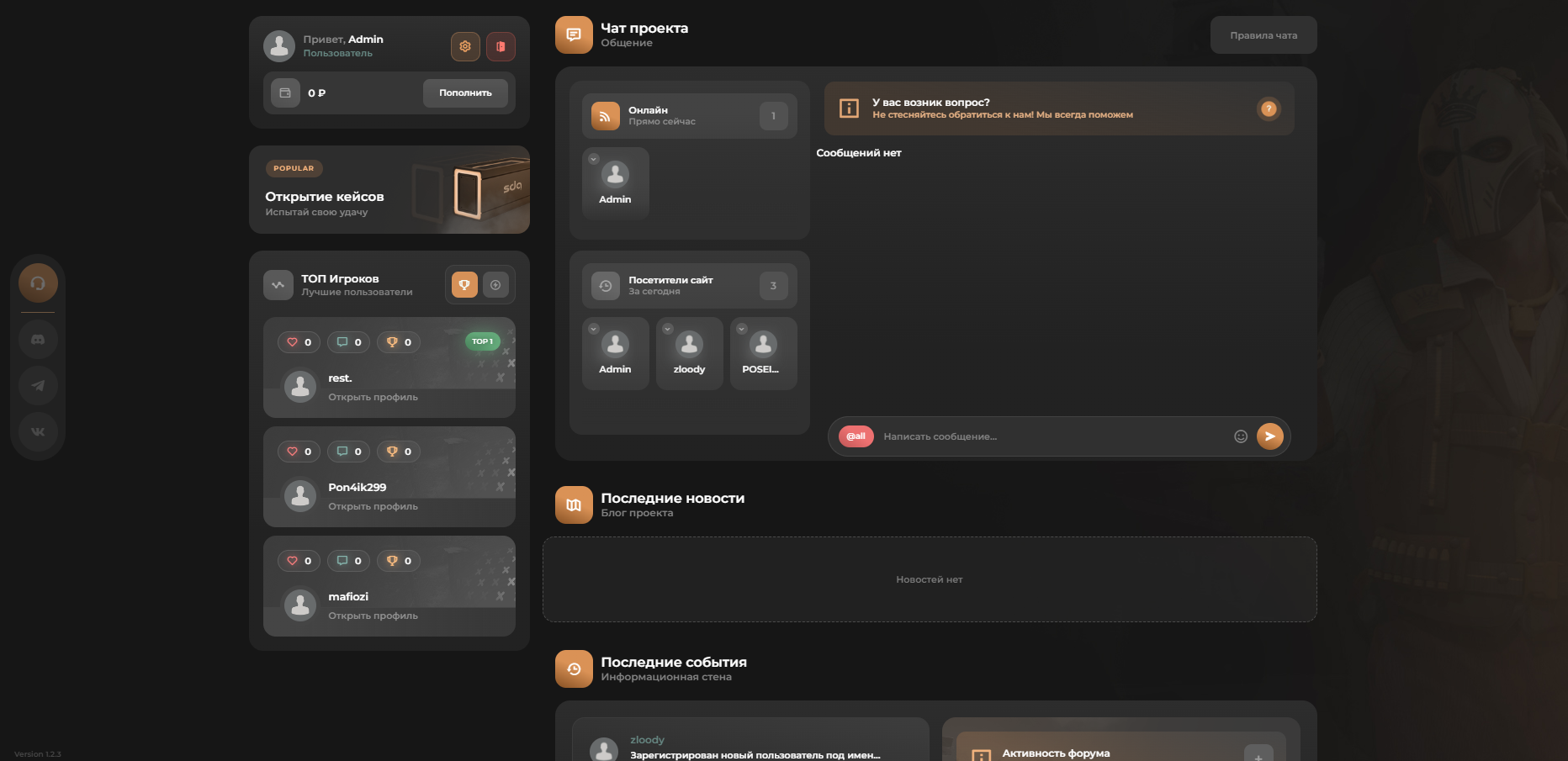Expand chevron on POSEI... visitor card
The height and width of the screenshot is (761, 1568).
(741, 329)
